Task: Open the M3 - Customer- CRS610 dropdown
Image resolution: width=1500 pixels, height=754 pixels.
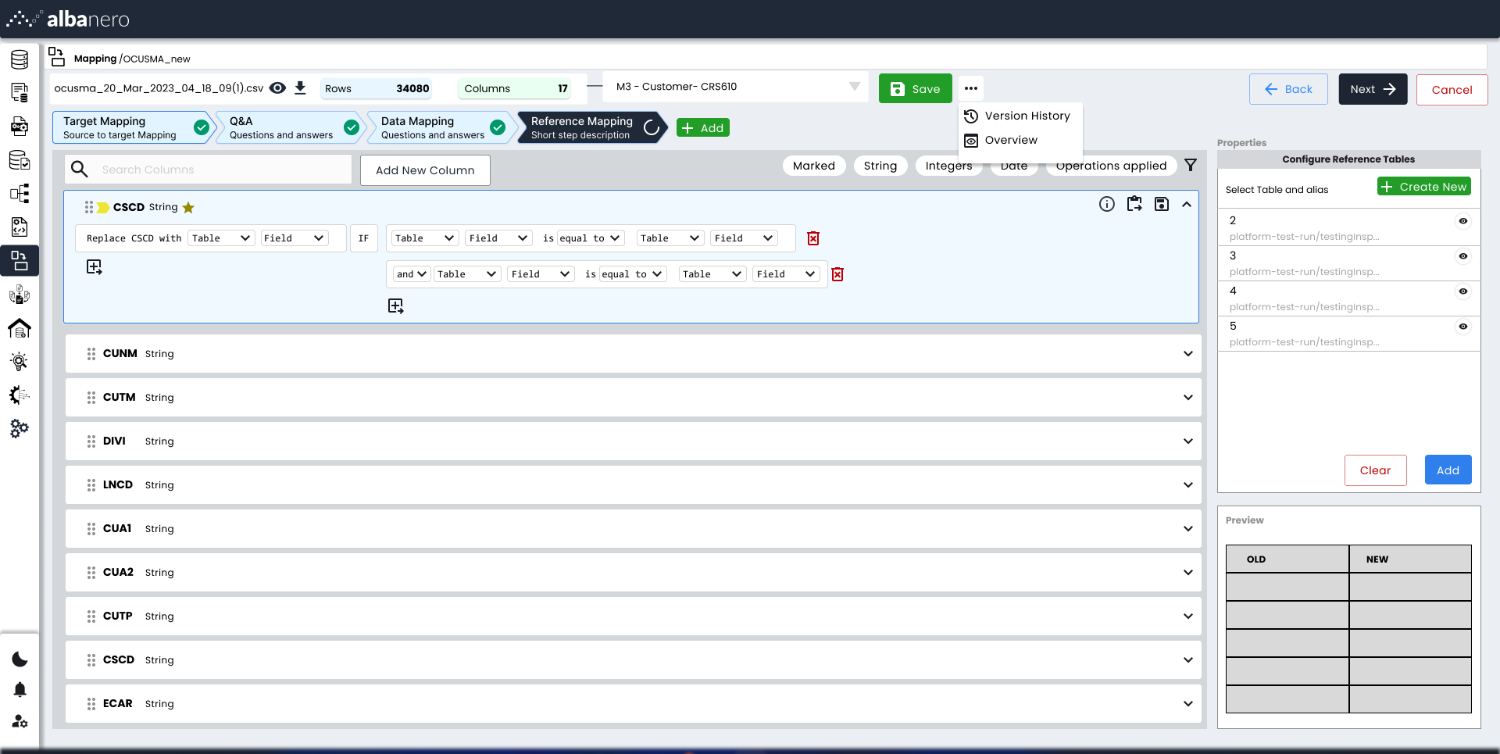Action: click(737, 87)
